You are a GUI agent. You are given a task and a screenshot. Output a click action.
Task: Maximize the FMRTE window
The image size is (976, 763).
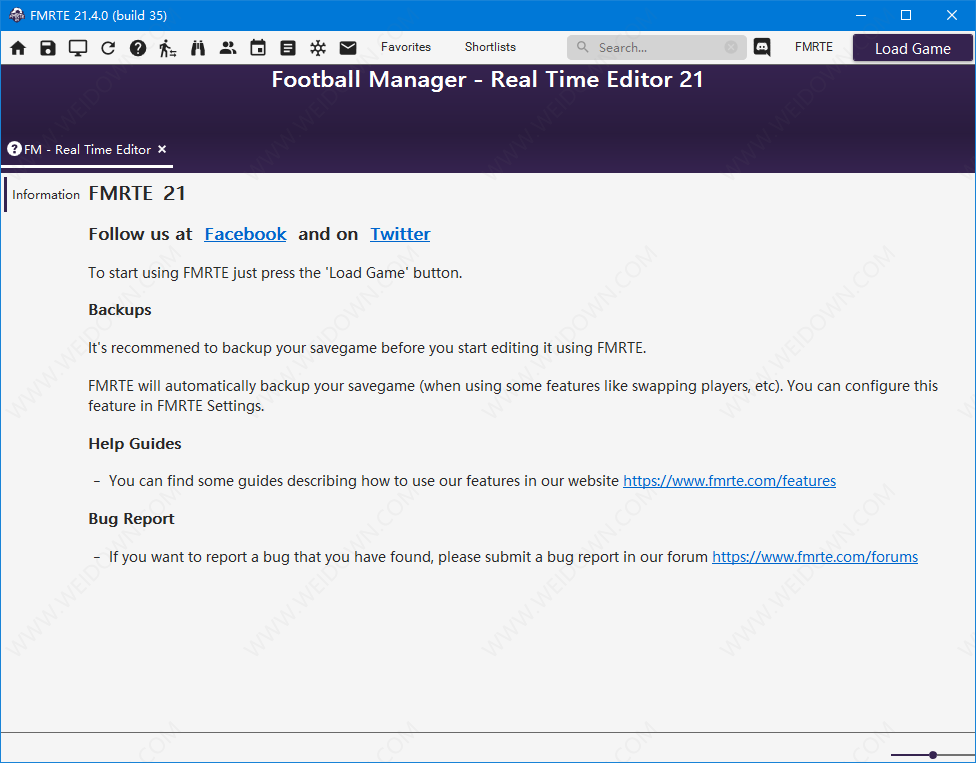coord(906,15)
